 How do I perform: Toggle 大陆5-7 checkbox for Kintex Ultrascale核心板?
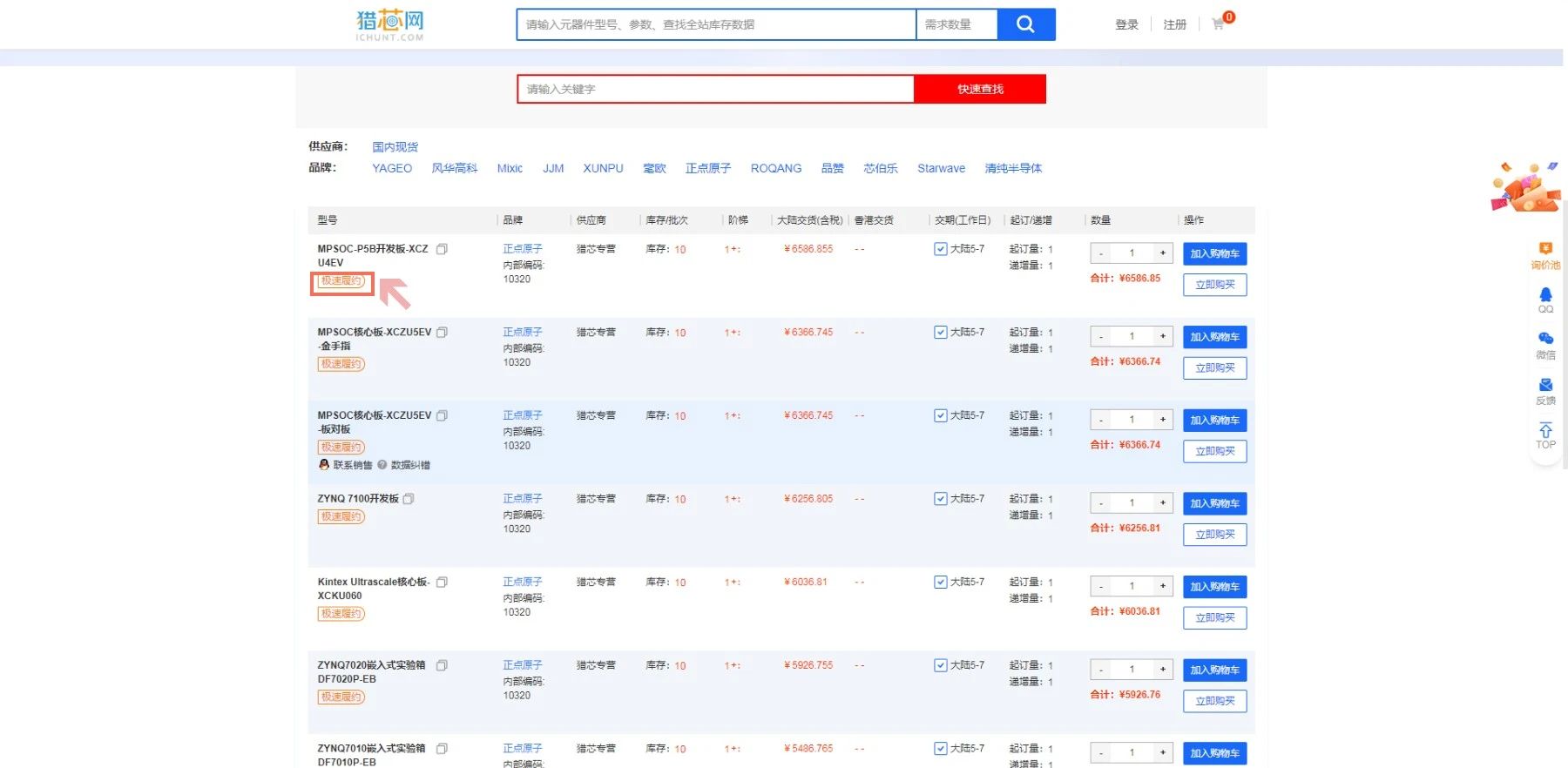(x=940, y=583)
